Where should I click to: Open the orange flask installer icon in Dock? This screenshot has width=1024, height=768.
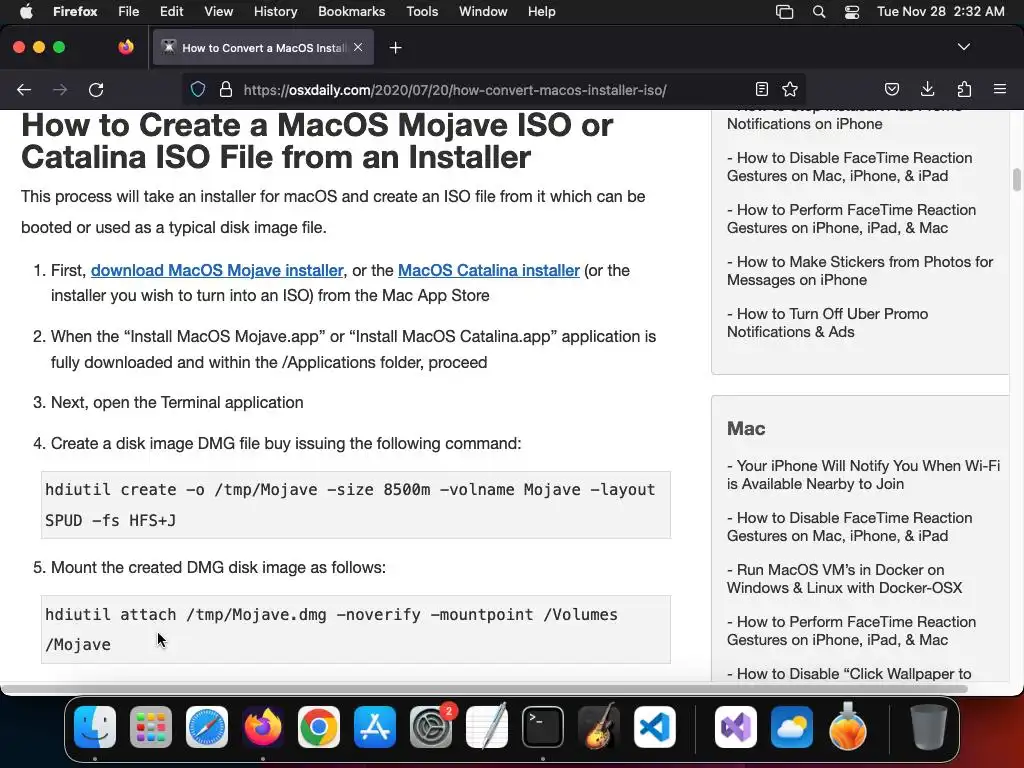pyautogui.click(x=848, y=727)
